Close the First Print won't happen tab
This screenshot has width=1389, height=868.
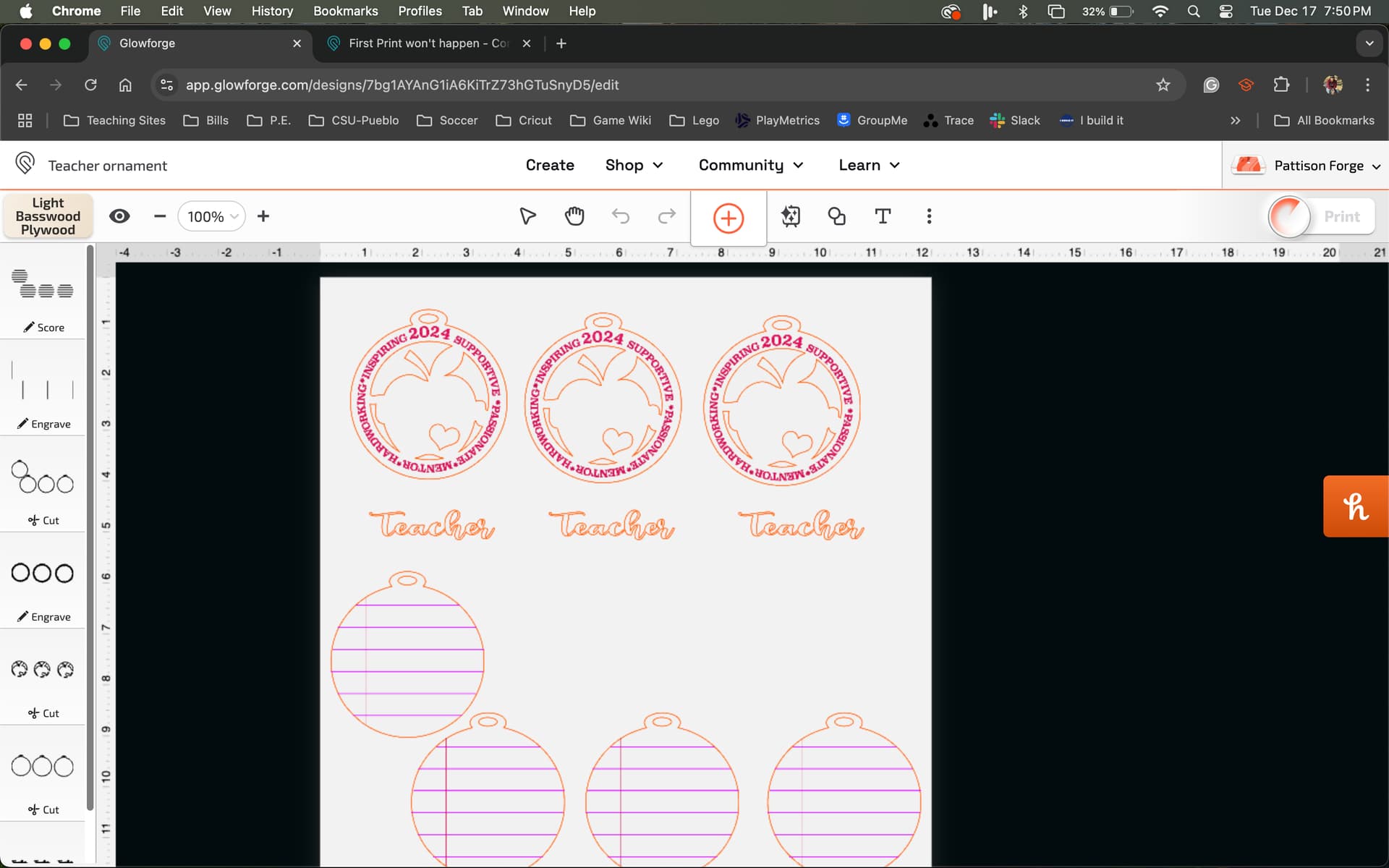coord(527,43)
